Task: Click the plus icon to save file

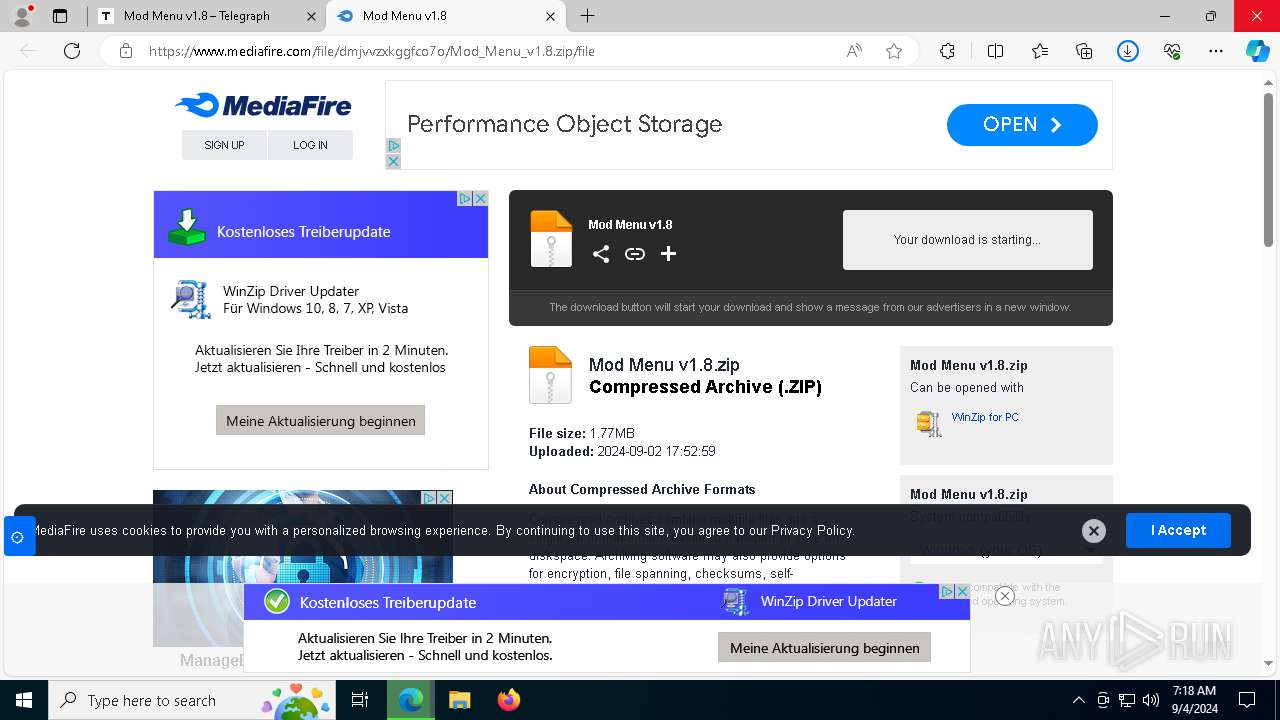Action: [669, 254]
